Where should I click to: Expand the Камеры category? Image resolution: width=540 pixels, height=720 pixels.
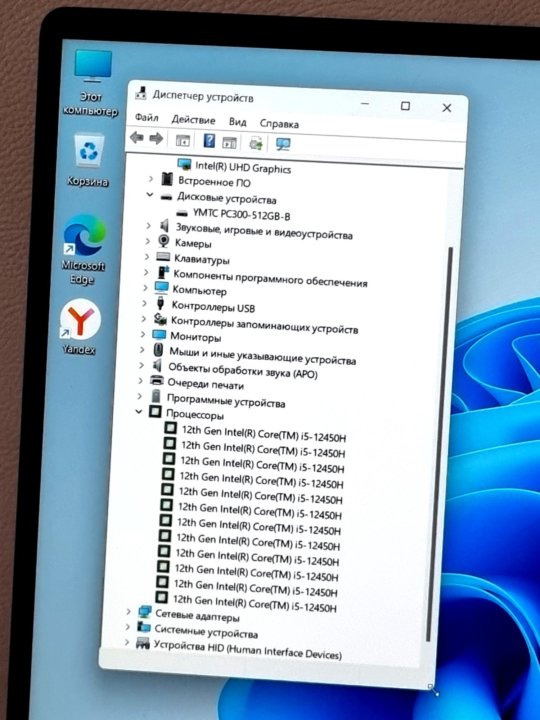[148, 241]
